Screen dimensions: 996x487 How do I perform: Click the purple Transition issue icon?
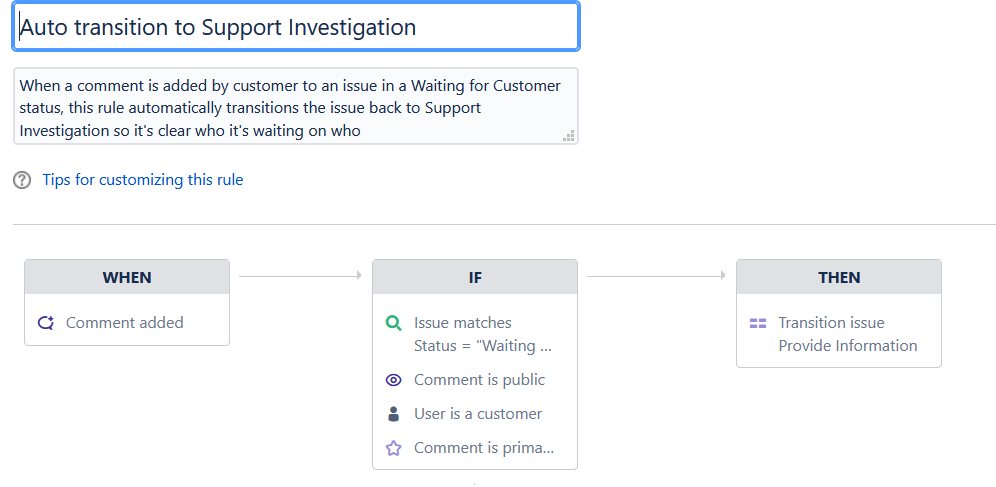pos(758,323)
